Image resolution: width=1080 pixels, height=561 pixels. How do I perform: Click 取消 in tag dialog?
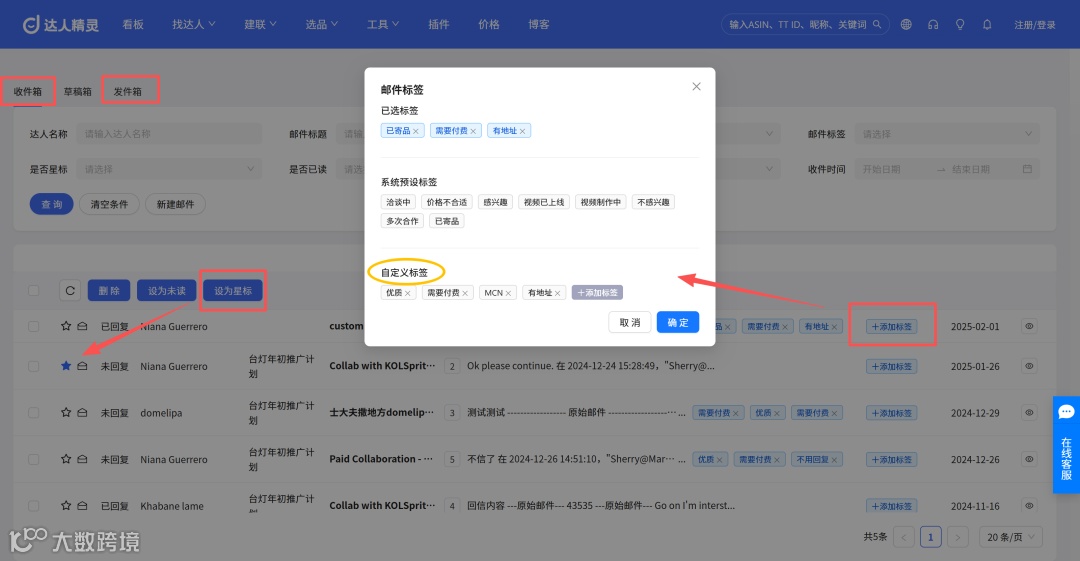click(x=630, y=322)
